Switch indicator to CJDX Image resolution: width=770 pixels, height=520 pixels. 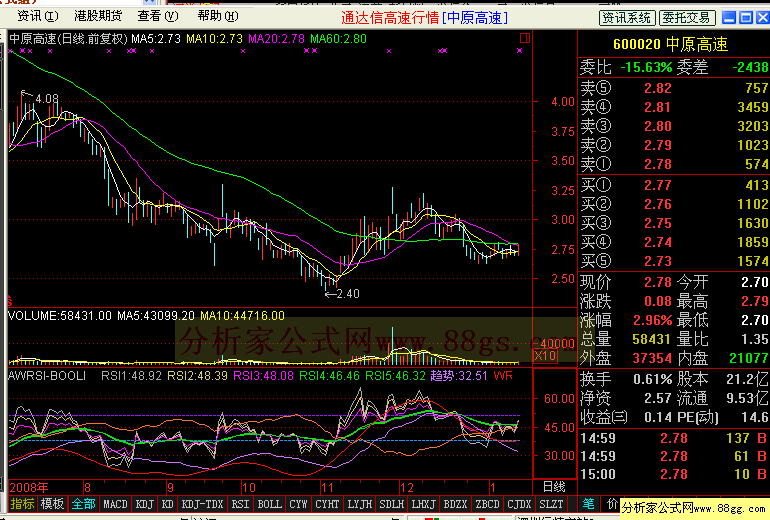click(x=519, y=504)
